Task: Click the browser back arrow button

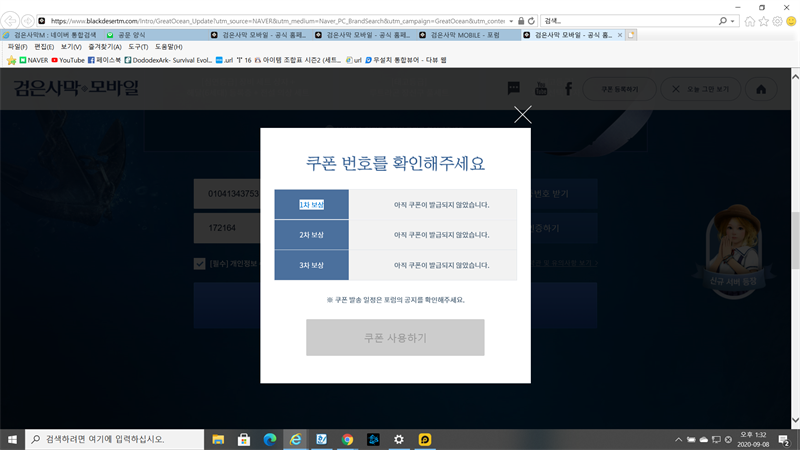Action: (11, 20)
